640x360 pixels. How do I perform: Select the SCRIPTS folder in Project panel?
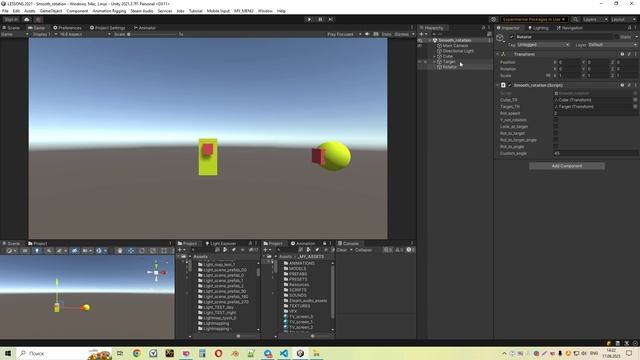(x=298, y=290)
